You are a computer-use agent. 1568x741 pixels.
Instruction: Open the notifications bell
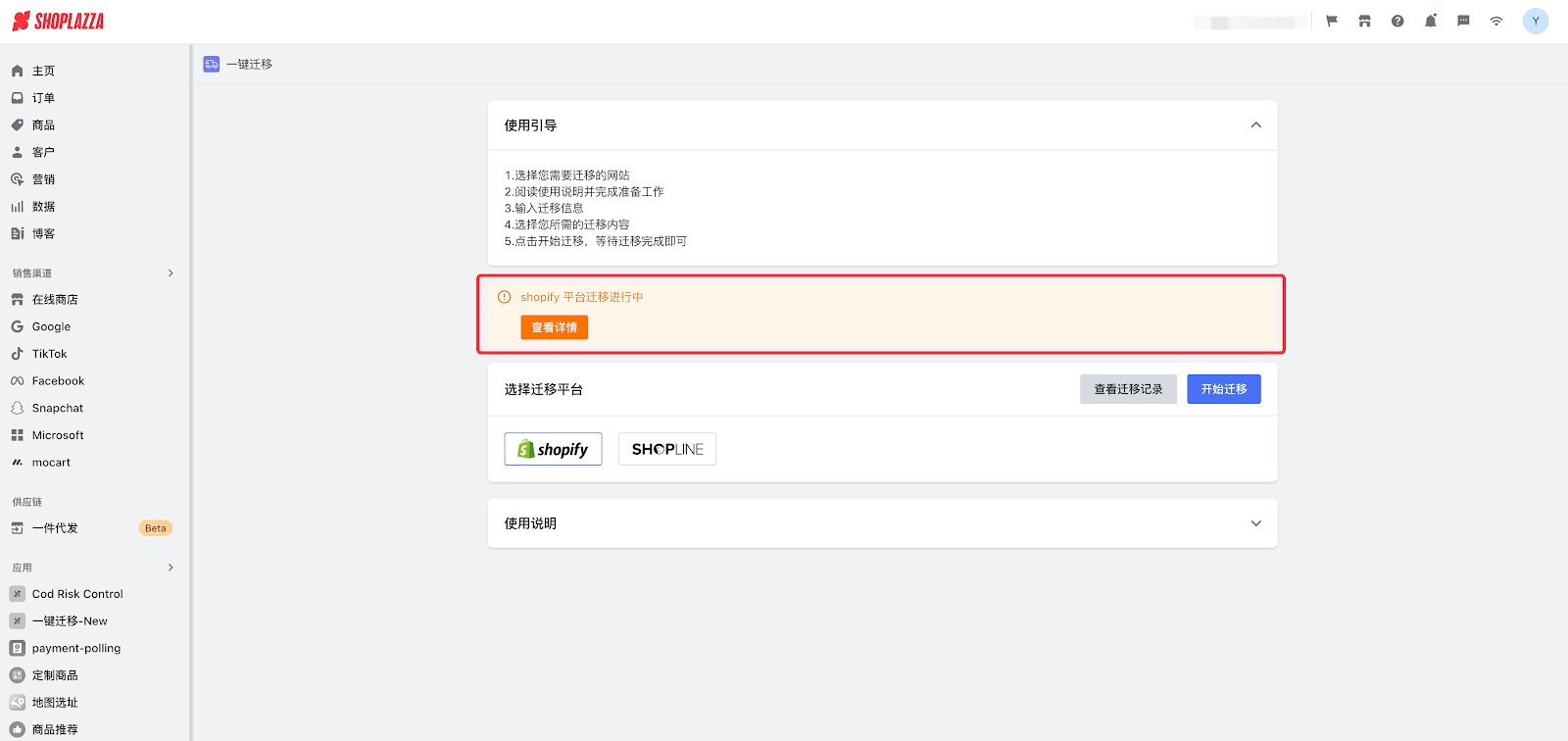[x=1431, y=22]
